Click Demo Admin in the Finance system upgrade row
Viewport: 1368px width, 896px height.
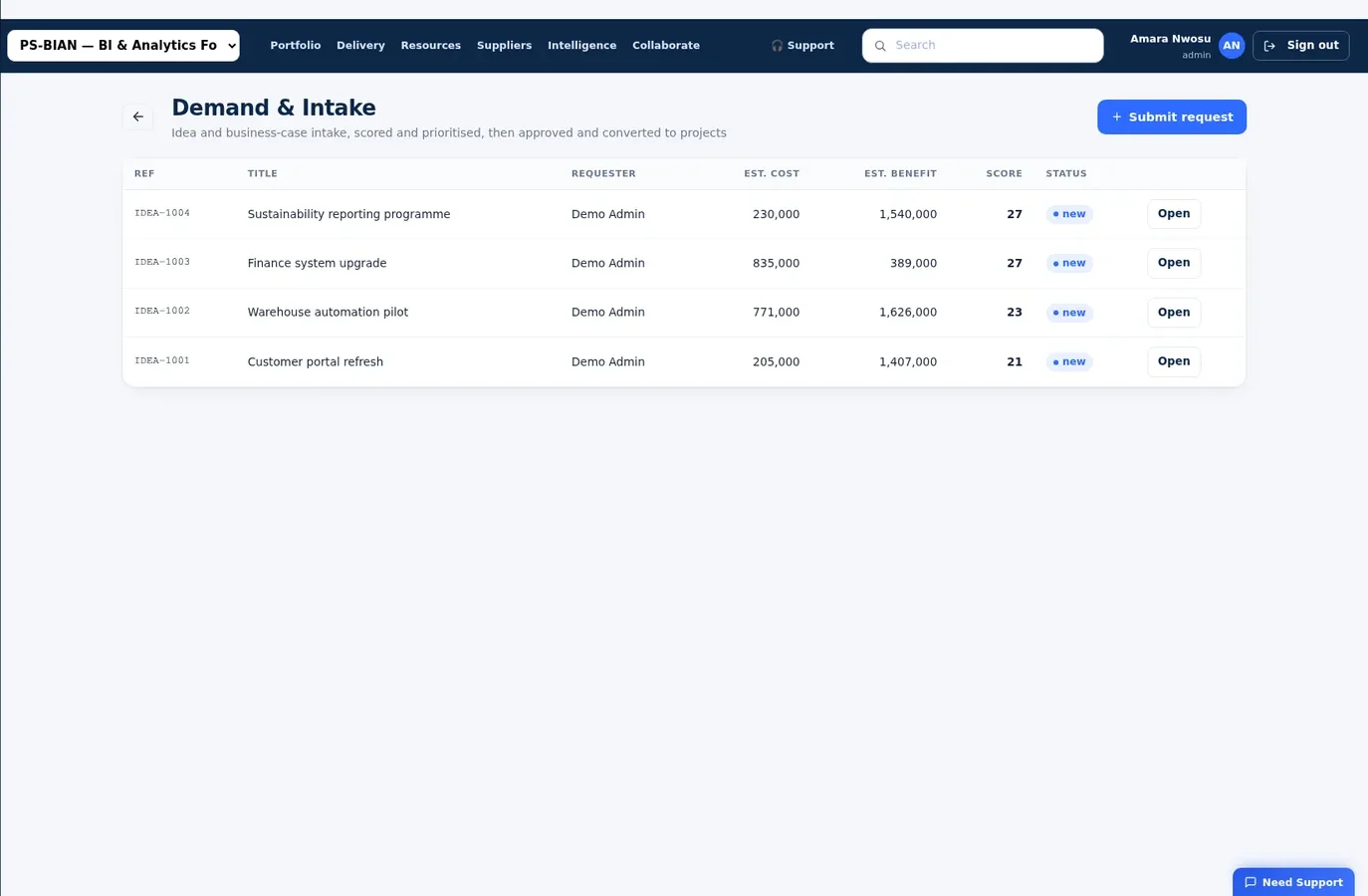click(608, 263)
